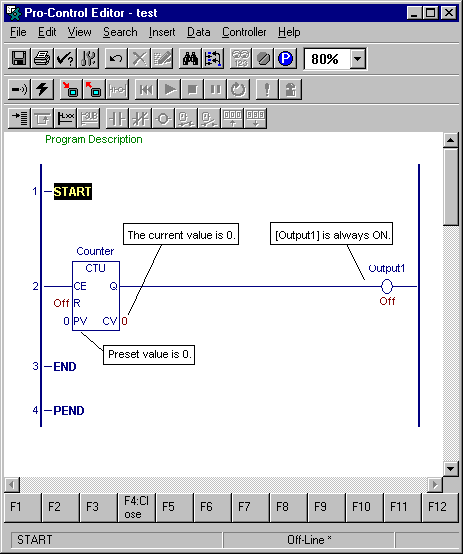Click the exclamation mark icon
The image size is (463, 554).
[x=267, y=89]
